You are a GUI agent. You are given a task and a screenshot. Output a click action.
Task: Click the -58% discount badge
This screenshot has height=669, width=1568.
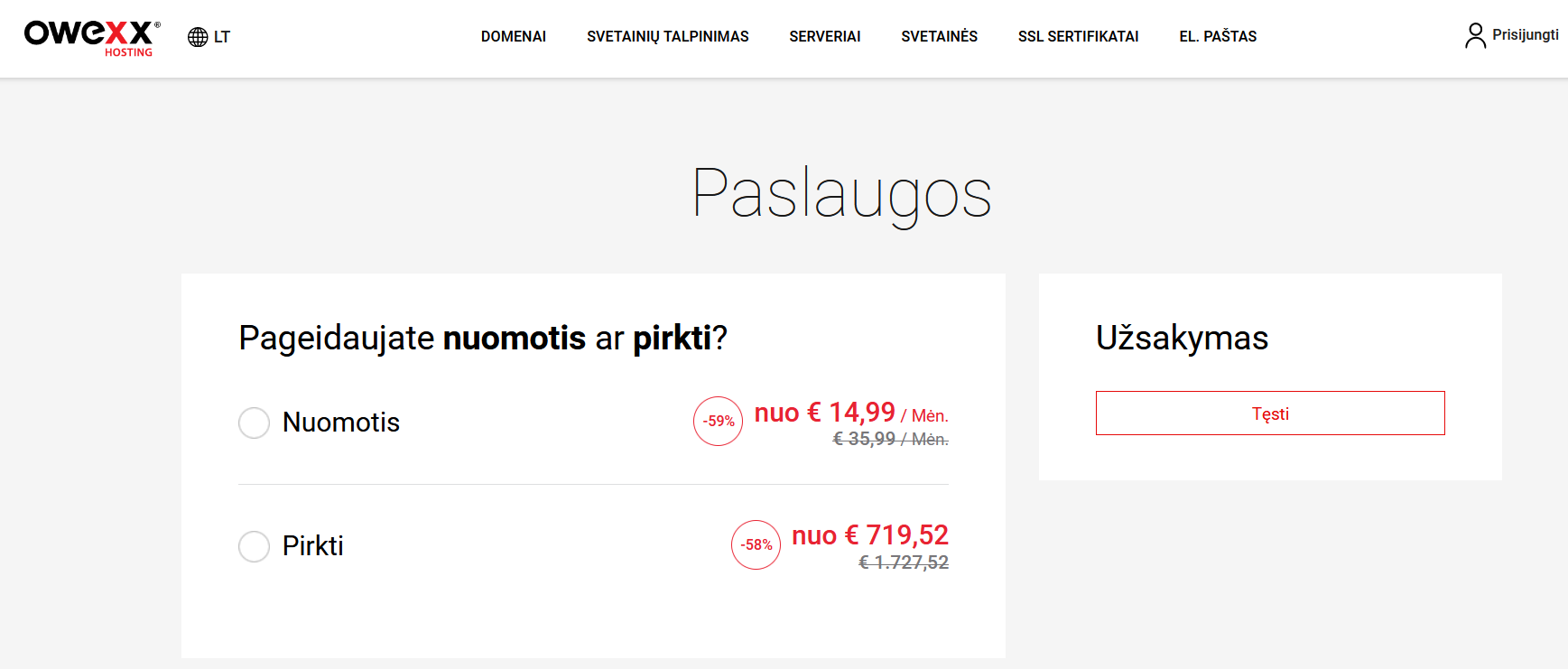coord(756,544)
